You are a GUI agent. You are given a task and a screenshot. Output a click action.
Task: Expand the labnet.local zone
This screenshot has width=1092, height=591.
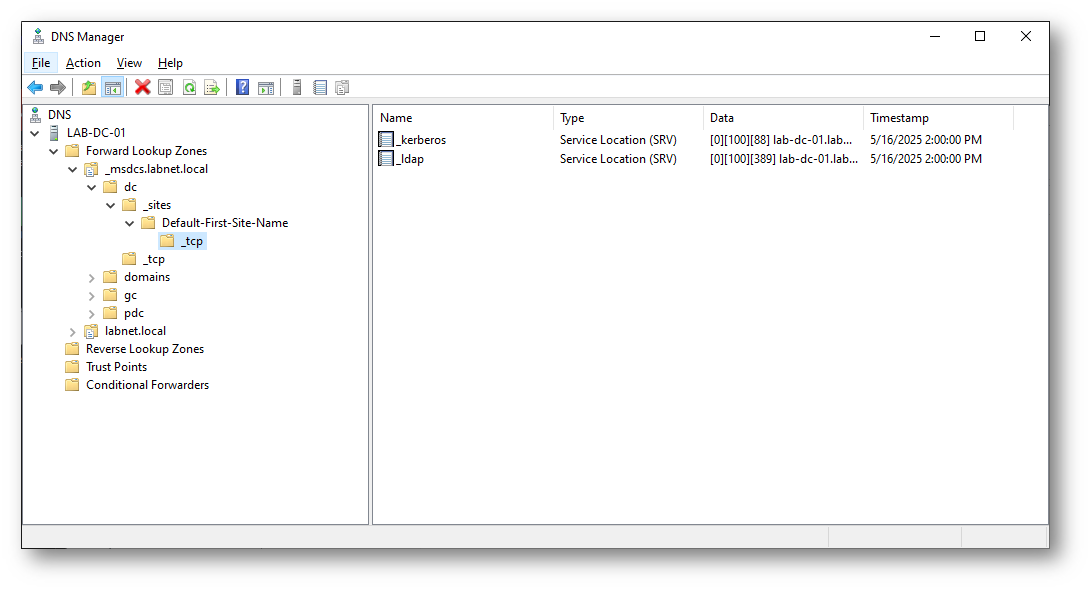[x=72, y=332]
